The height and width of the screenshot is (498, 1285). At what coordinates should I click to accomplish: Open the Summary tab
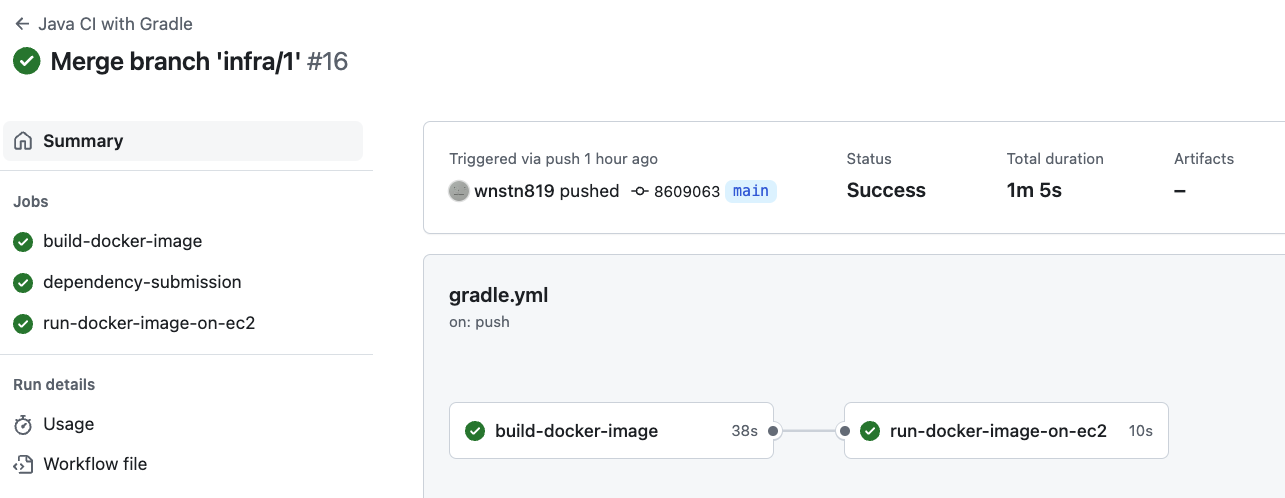(x=83, y=141)
